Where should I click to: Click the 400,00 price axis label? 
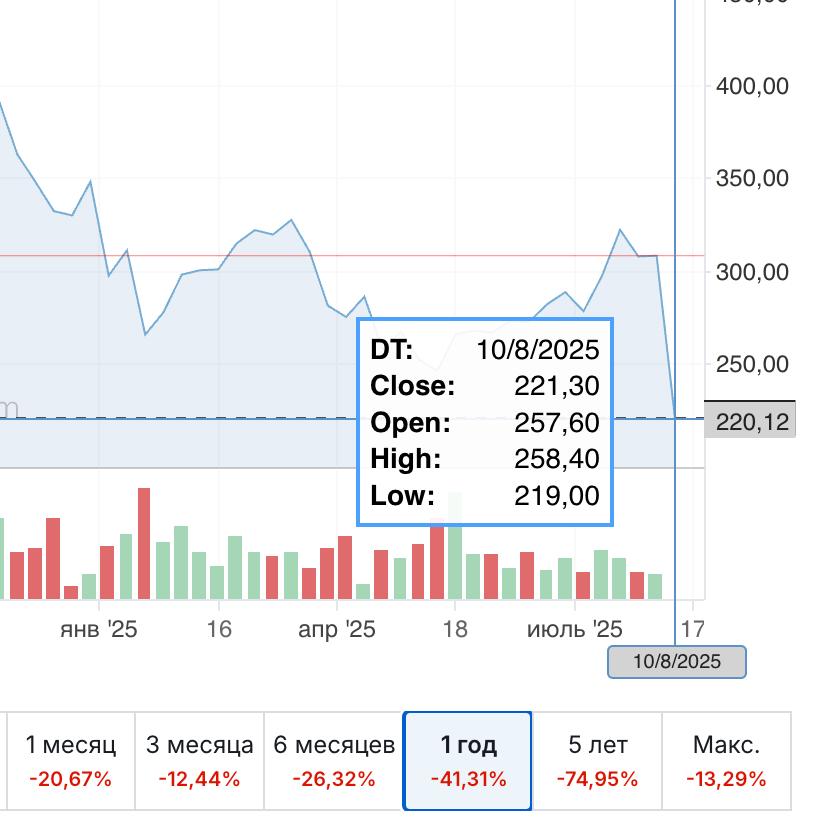(752, 86)
